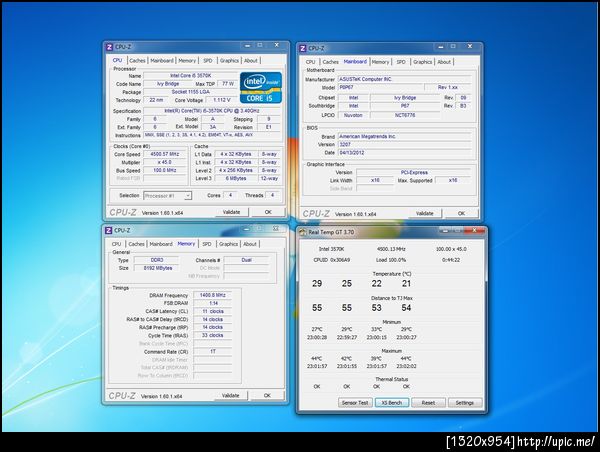
Task: Select Mainboard tab in the Memory window
Action: (161, 244)
